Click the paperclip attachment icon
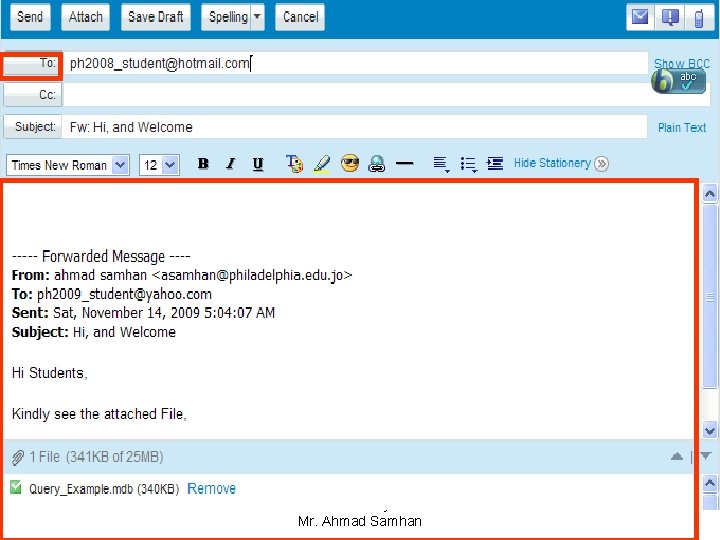720x540 pixels. (17, 457)
